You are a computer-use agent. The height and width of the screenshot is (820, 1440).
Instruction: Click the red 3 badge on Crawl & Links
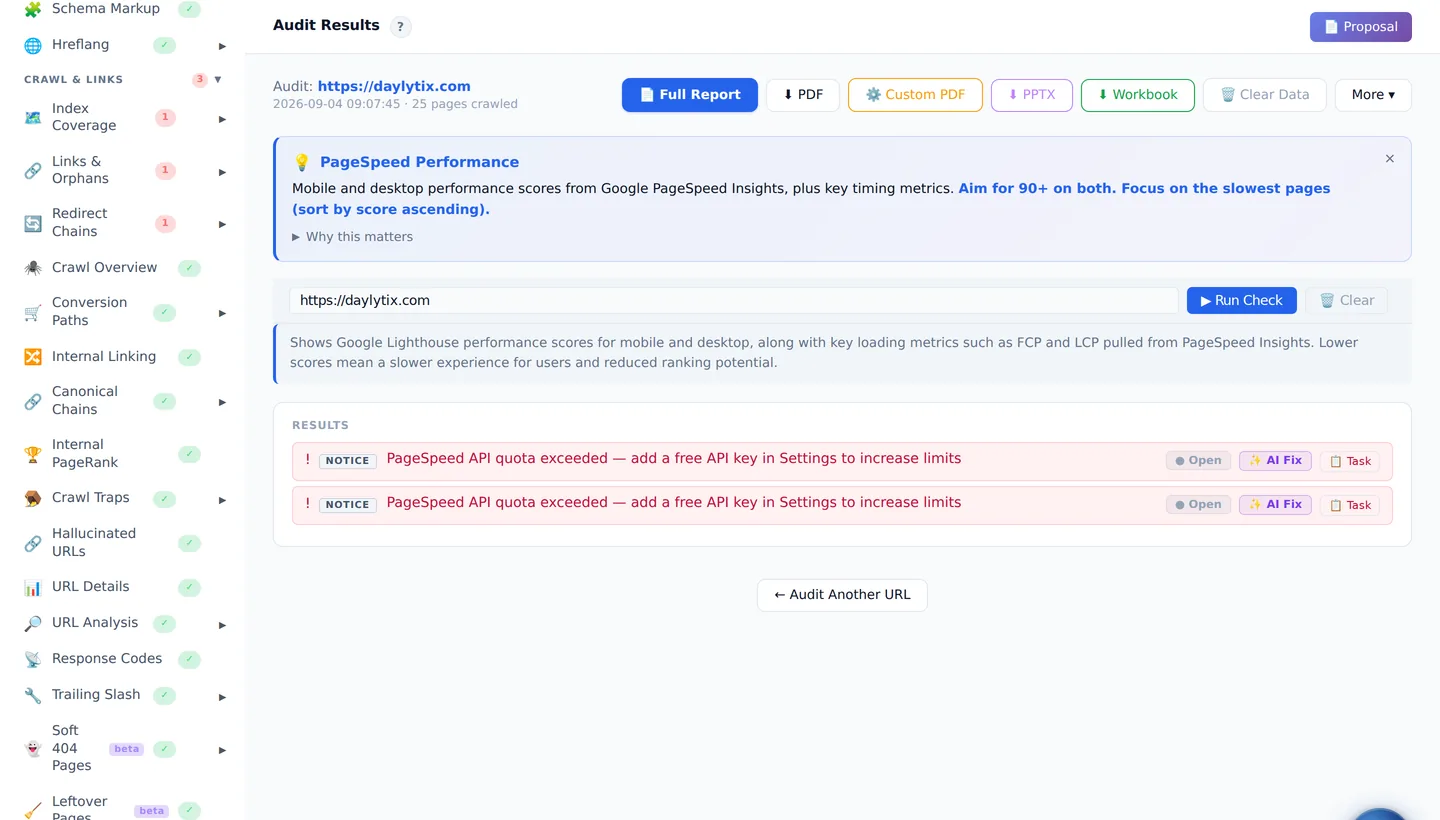200,80
